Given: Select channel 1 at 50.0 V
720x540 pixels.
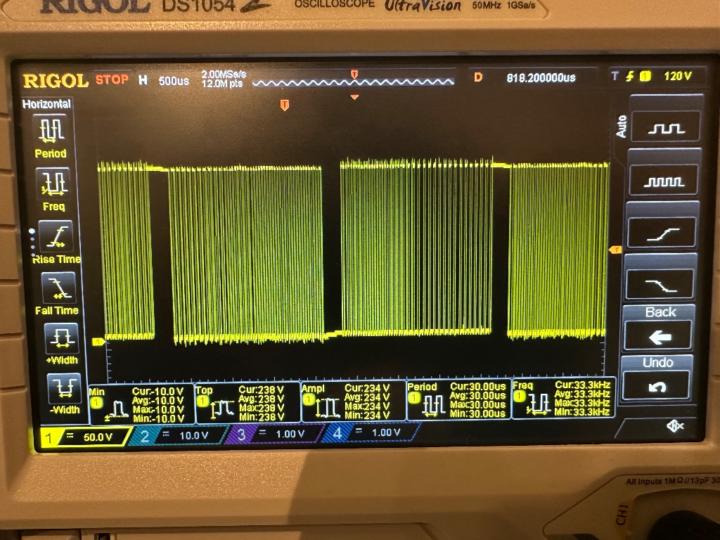Looking at the screenshot, I should [85, 437].
